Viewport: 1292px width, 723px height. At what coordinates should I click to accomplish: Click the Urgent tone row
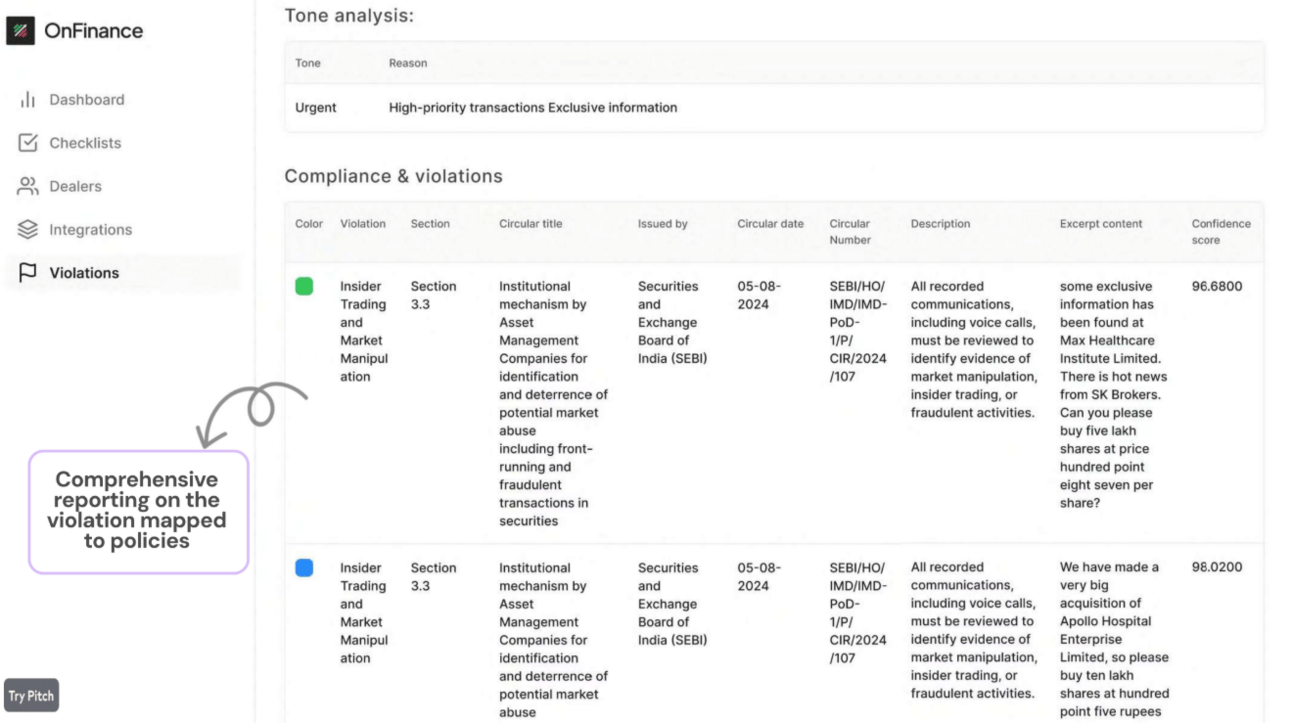(x=315, y=108)
